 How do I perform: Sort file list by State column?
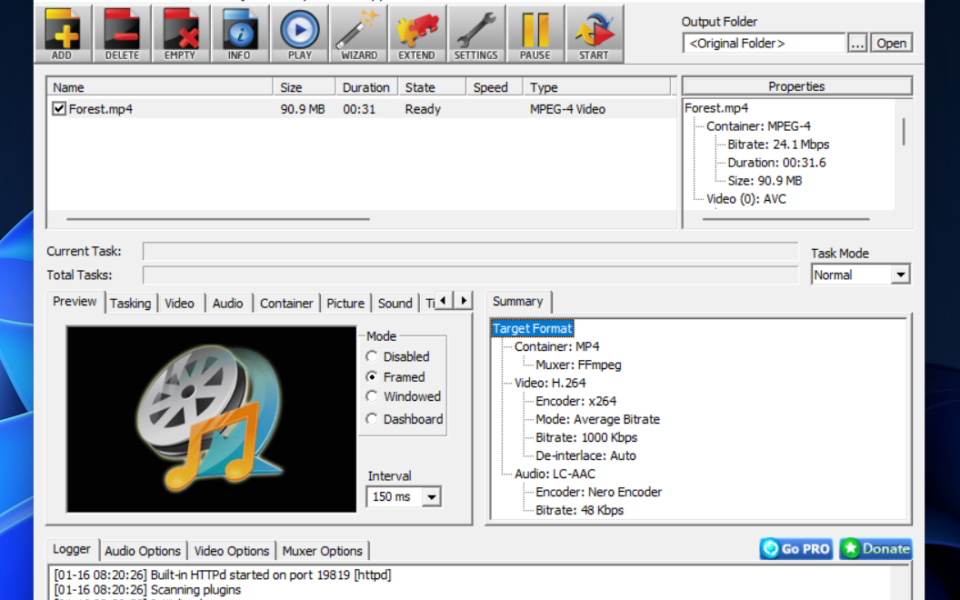point(432,88)
